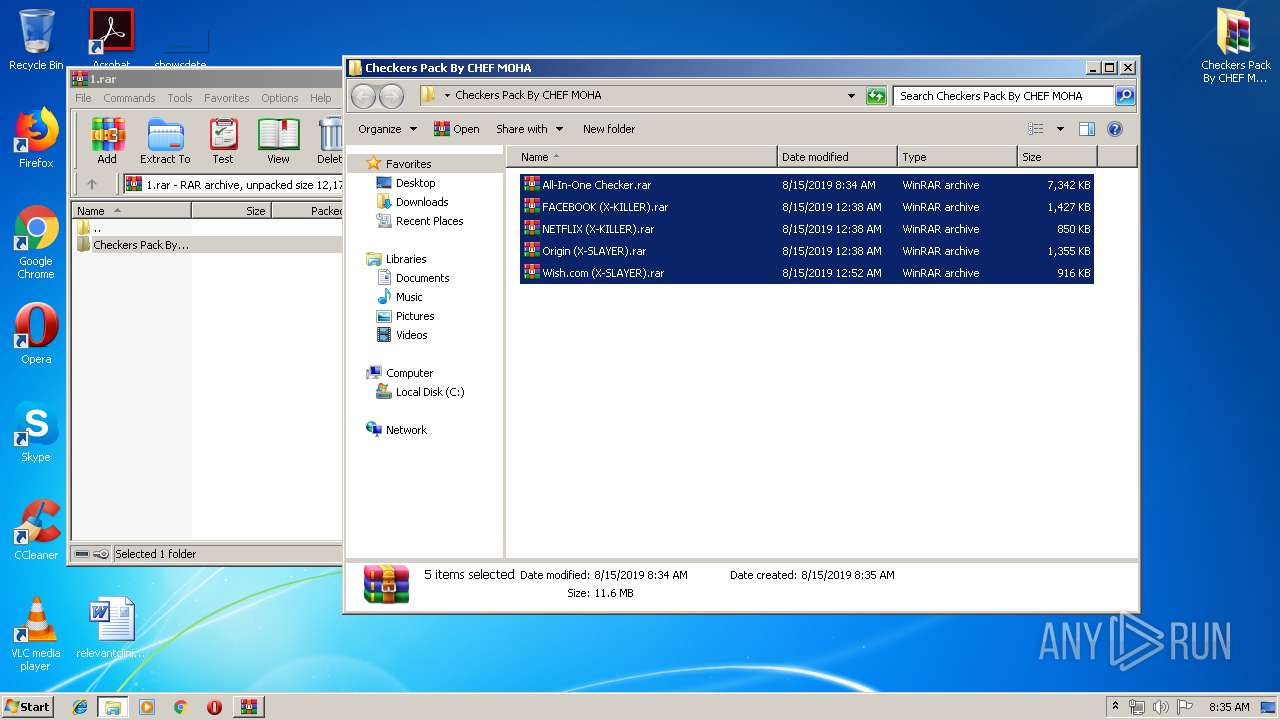Open VLC media player shortcut

(x=36, y=634)
